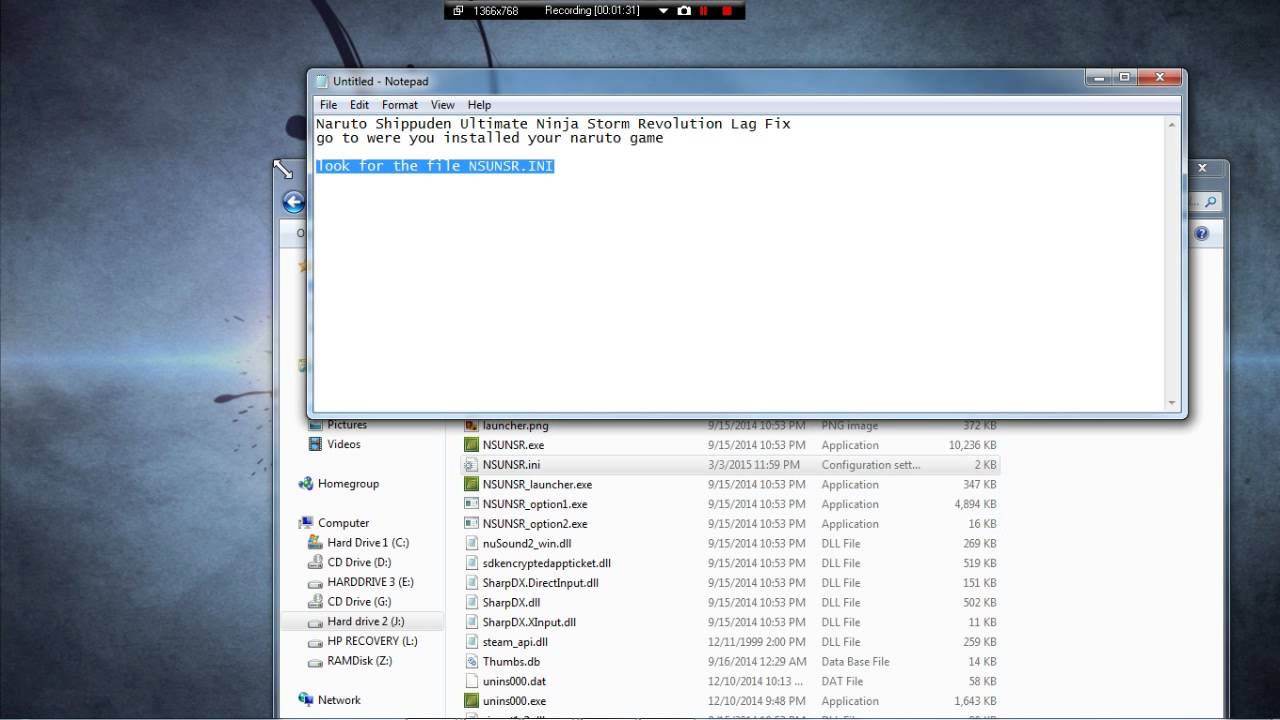This screenshot has width=1280, height=720.
Task: Open RAMDisk (Z:) drive
Action: click(359, 661)
